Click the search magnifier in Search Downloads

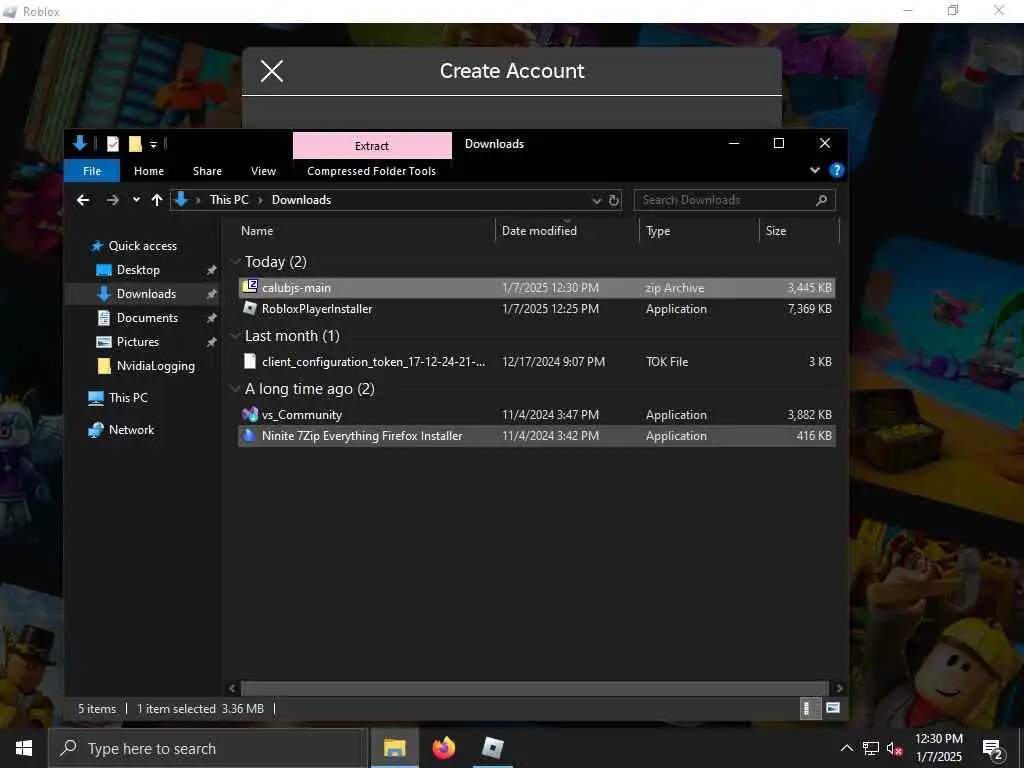pyautogui.click(x=822, y=200)
